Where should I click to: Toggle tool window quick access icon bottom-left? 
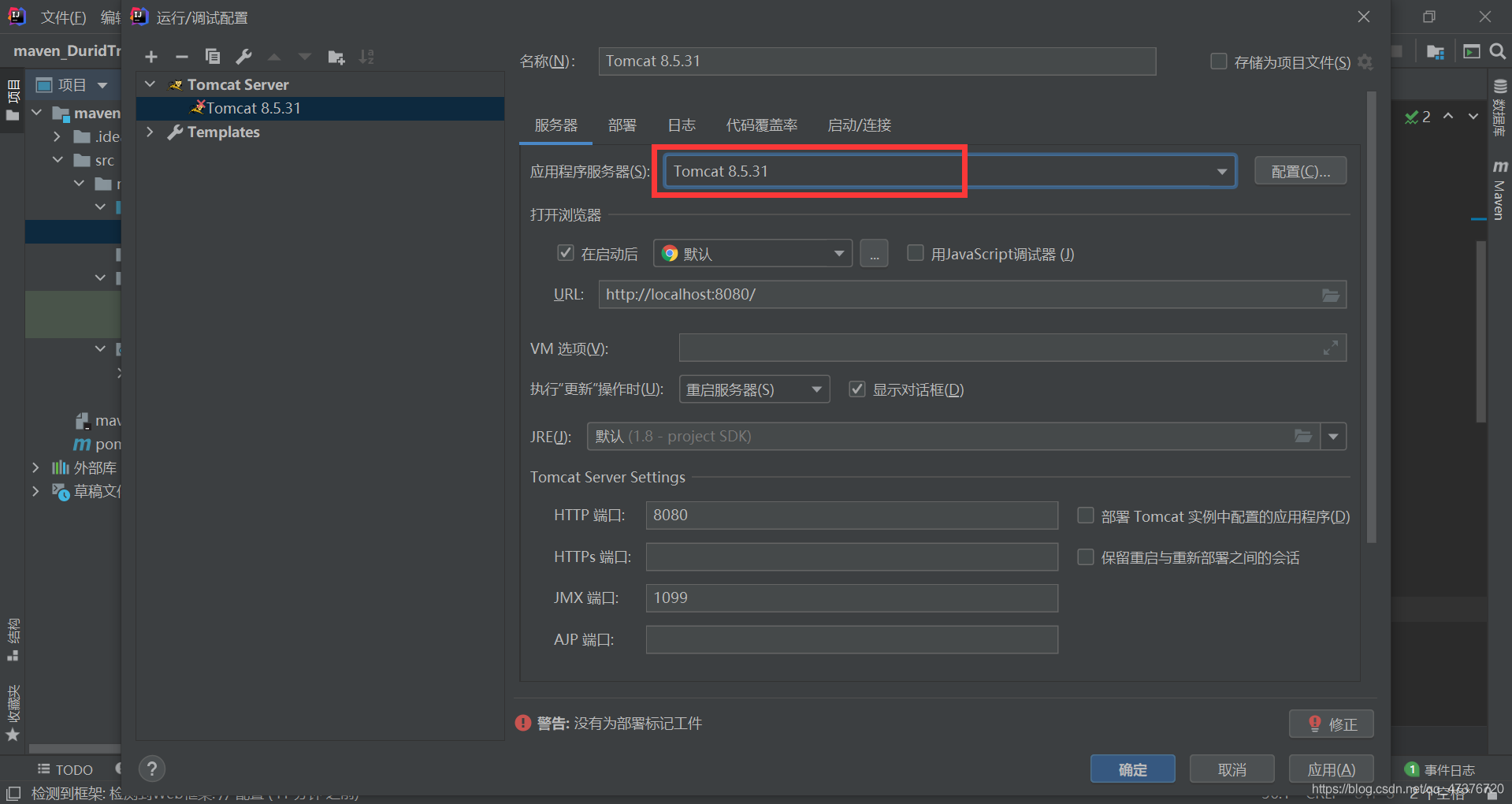pos(13,793)
